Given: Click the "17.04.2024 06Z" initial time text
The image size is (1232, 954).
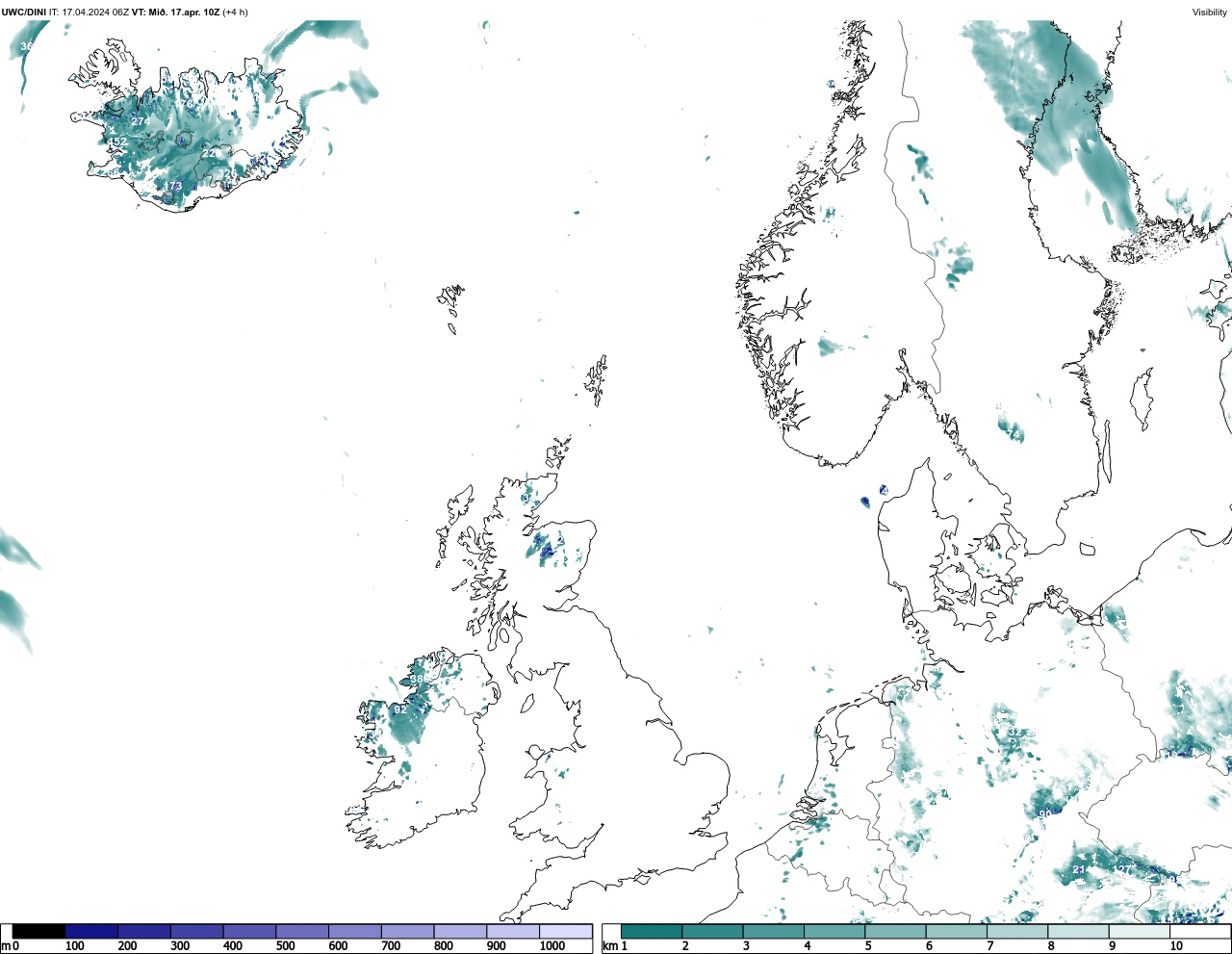Looking at the screenshot, I should tap(95, 13).
